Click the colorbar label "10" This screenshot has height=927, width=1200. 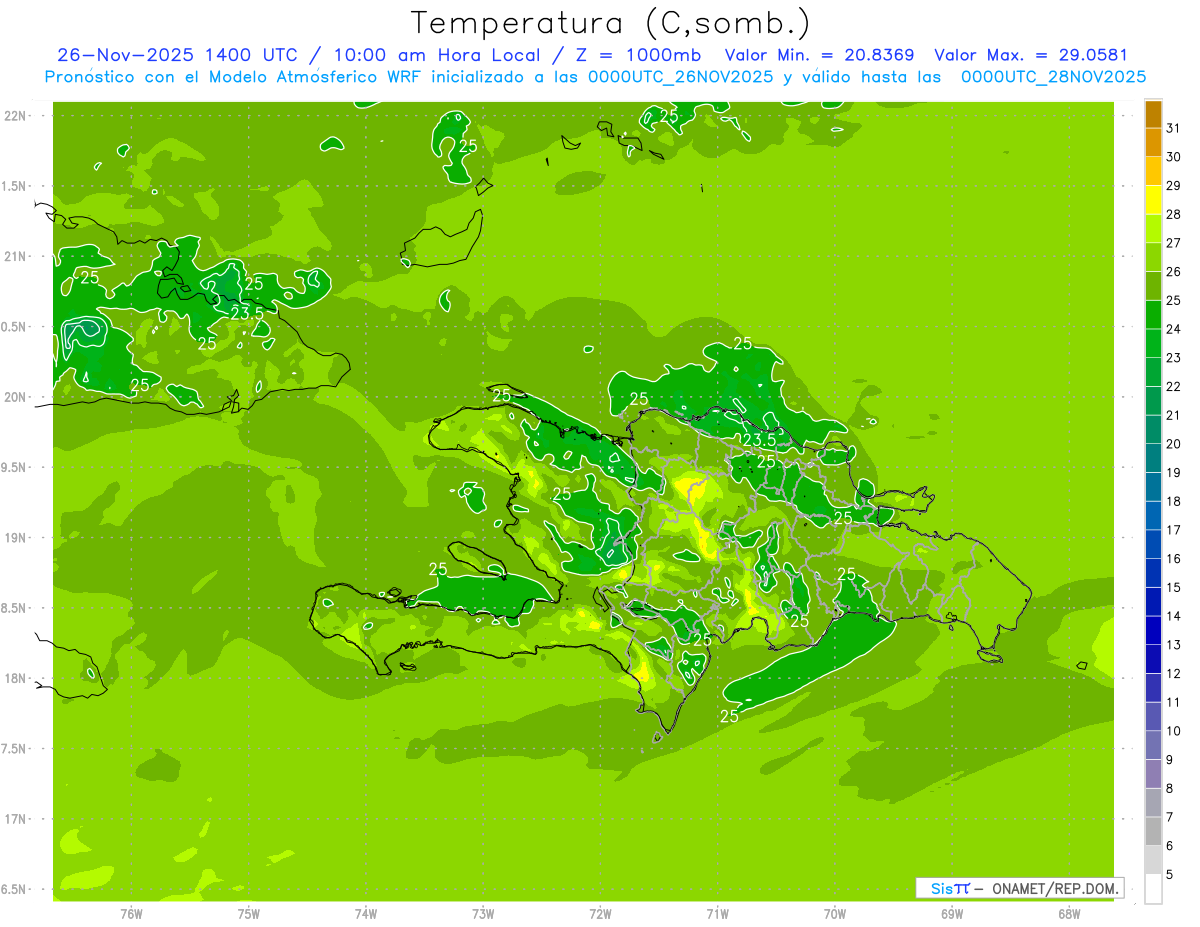1173,731
